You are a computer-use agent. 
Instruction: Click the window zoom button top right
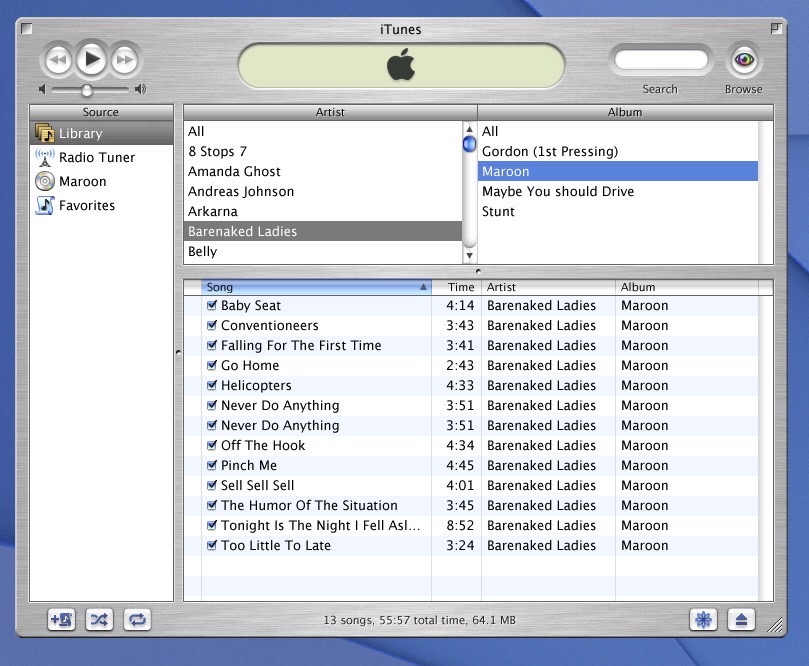[775, 28]
